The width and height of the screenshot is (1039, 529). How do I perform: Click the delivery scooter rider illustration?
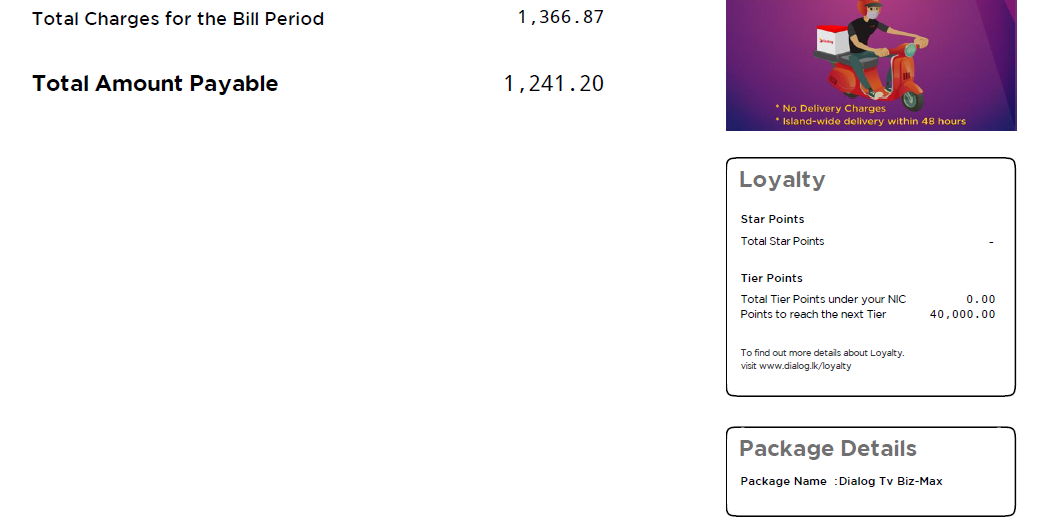(x=873, y=54)
